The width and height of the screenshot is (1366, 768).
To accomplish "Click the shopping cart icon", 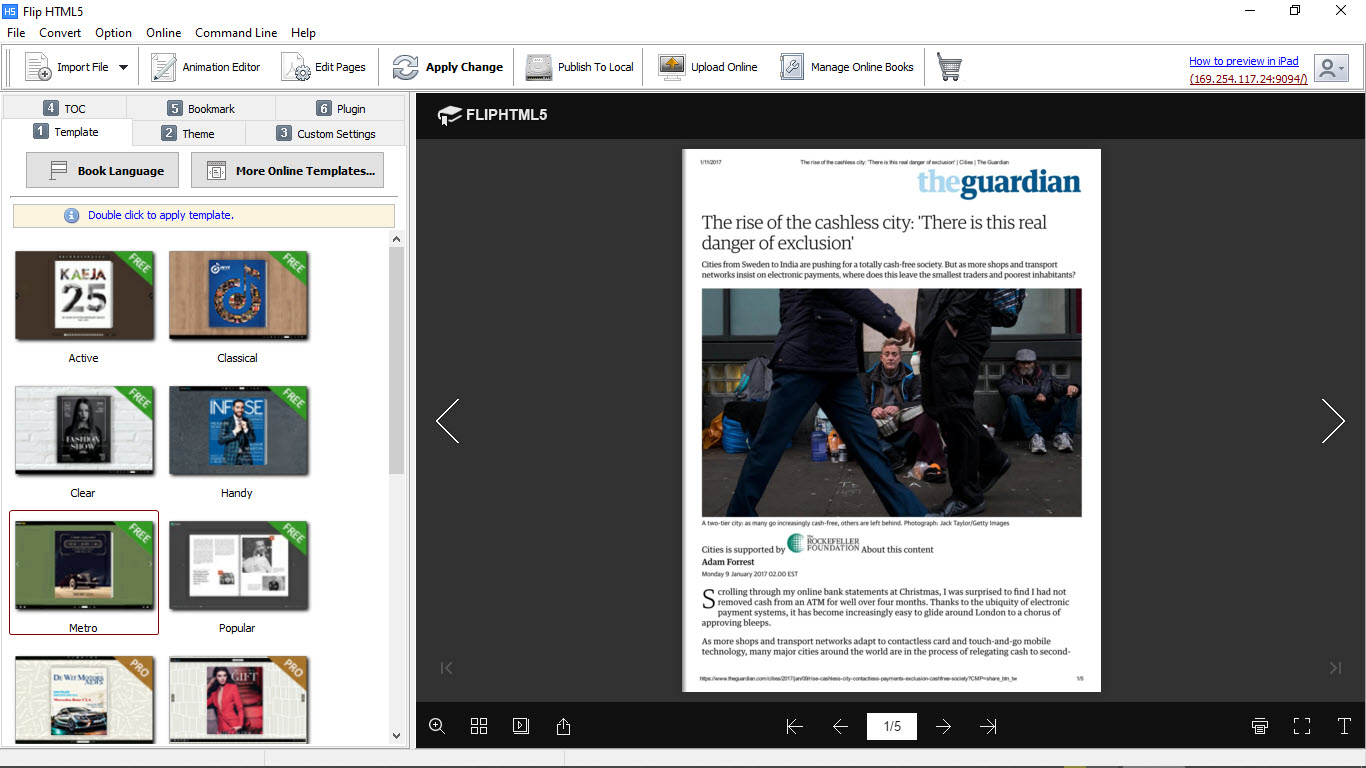I will [949, 67].
